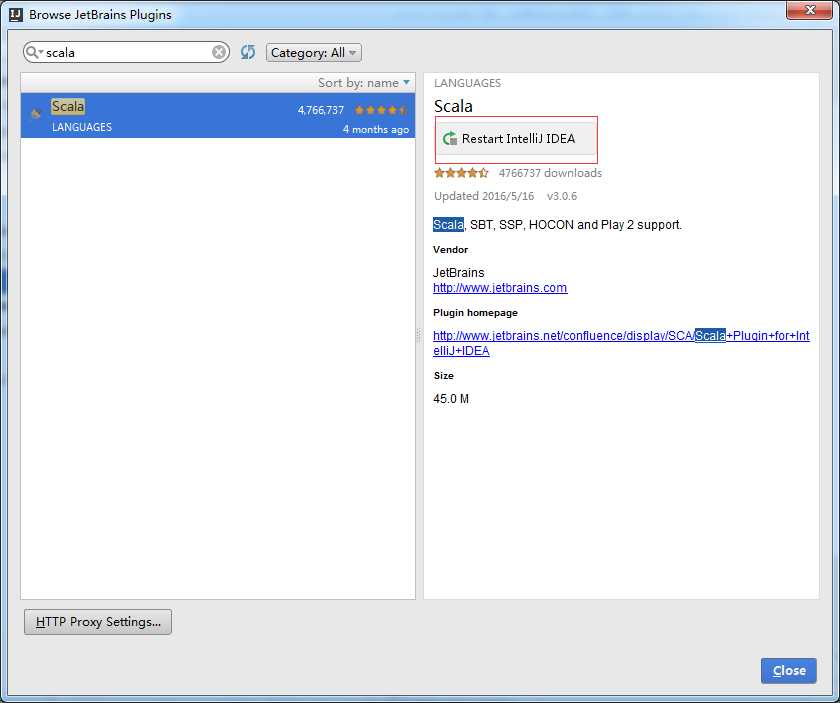
Task: Open the http://www.jetbrains.com vendor link
Action: 500,288
